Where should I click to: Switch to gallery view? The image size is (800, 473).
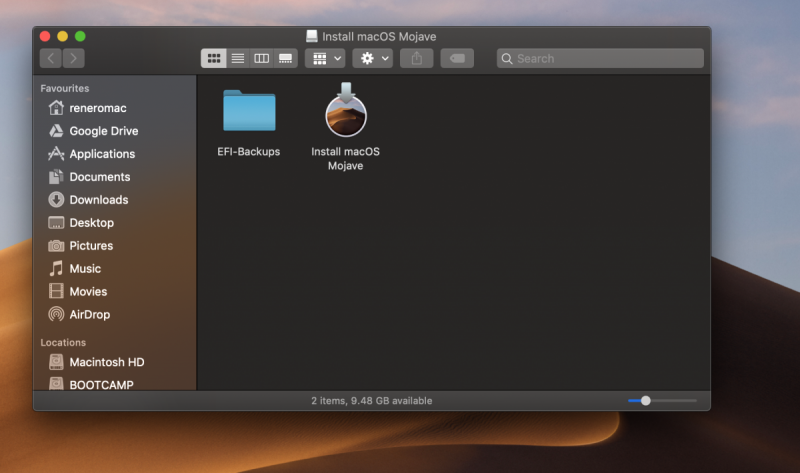(286, 58)
